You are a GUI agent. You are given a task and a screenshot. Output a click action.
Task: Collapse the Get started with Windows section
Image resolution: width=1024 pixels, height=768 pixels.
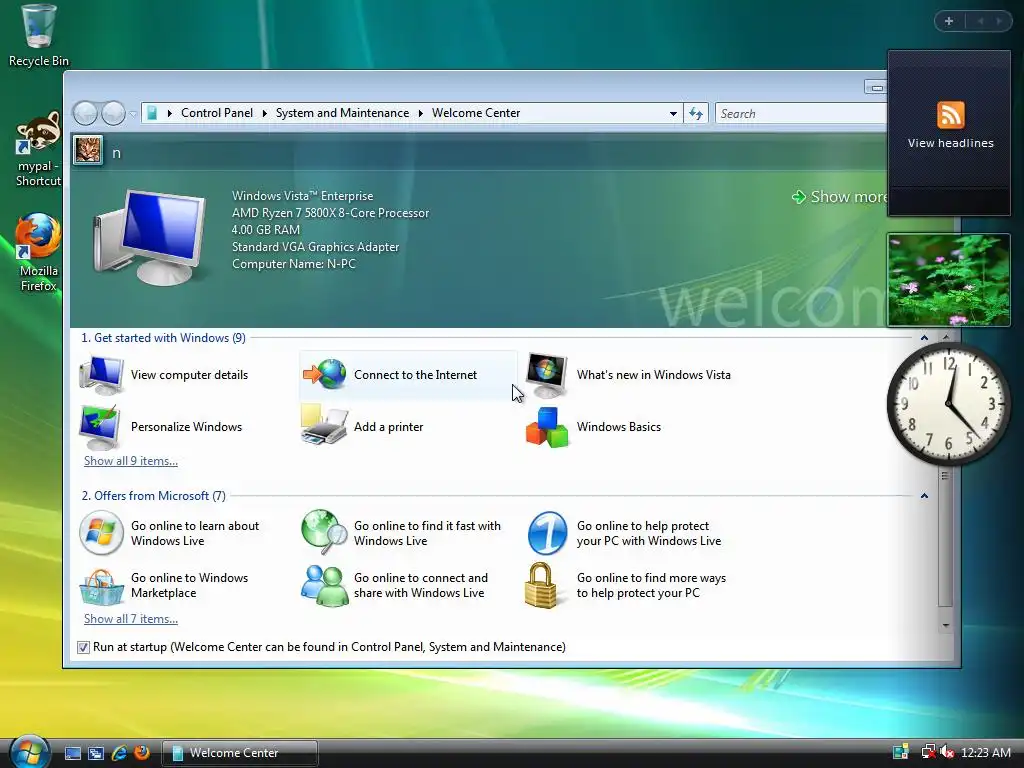[x=924, y=338]
